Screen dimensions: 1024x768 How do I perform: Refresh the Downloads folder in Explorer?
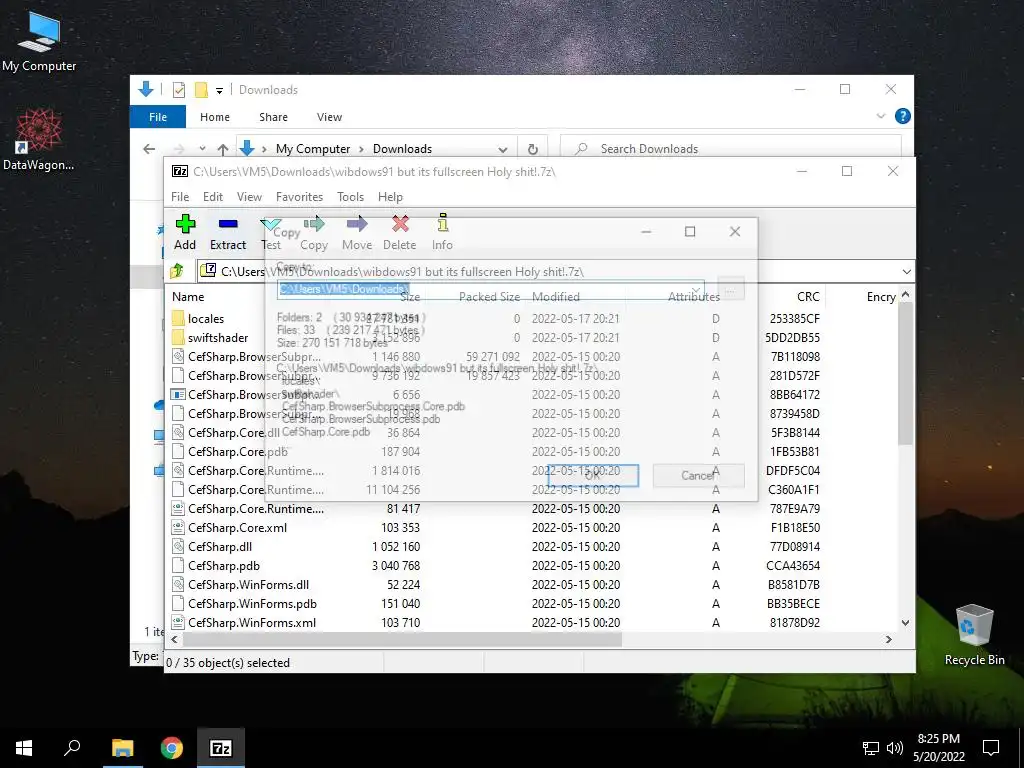click(533, 149)
